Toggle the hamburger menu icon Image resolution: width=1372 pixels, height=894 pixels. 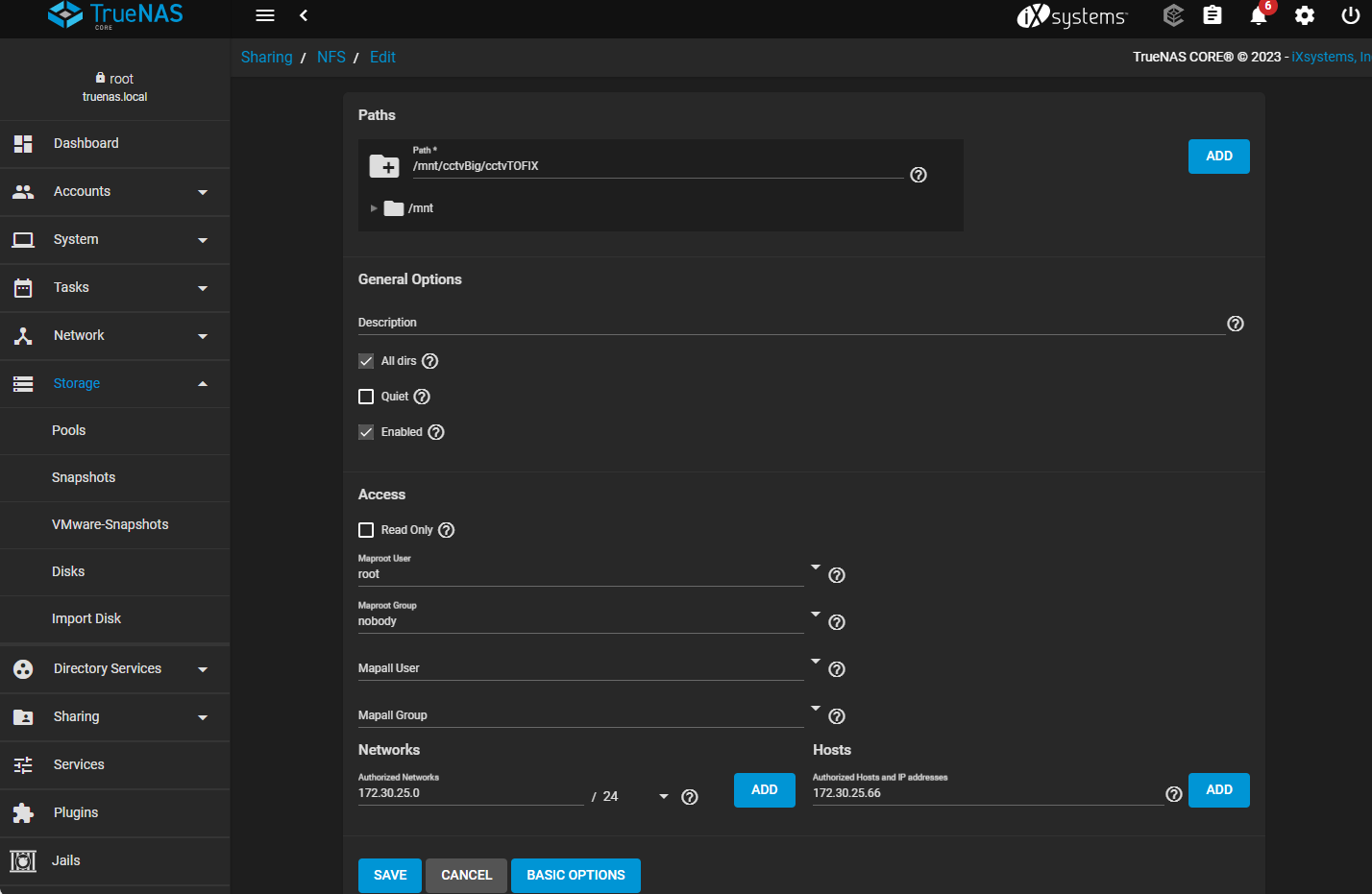(x=265, y=15)
